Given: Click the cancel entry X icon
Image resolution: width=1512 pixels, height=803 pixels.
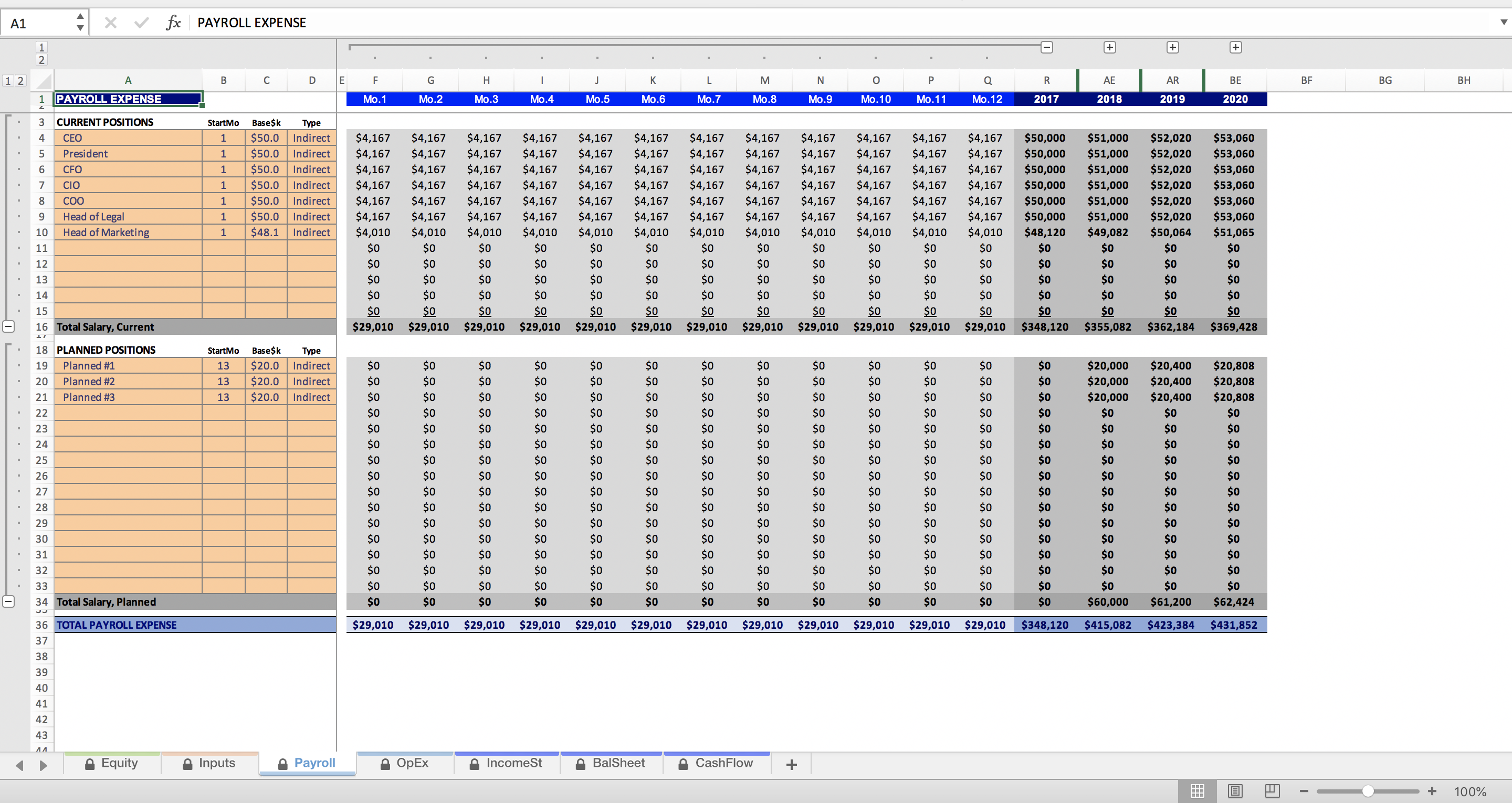Looking at the screenshot, I should (x=110, y=23).
